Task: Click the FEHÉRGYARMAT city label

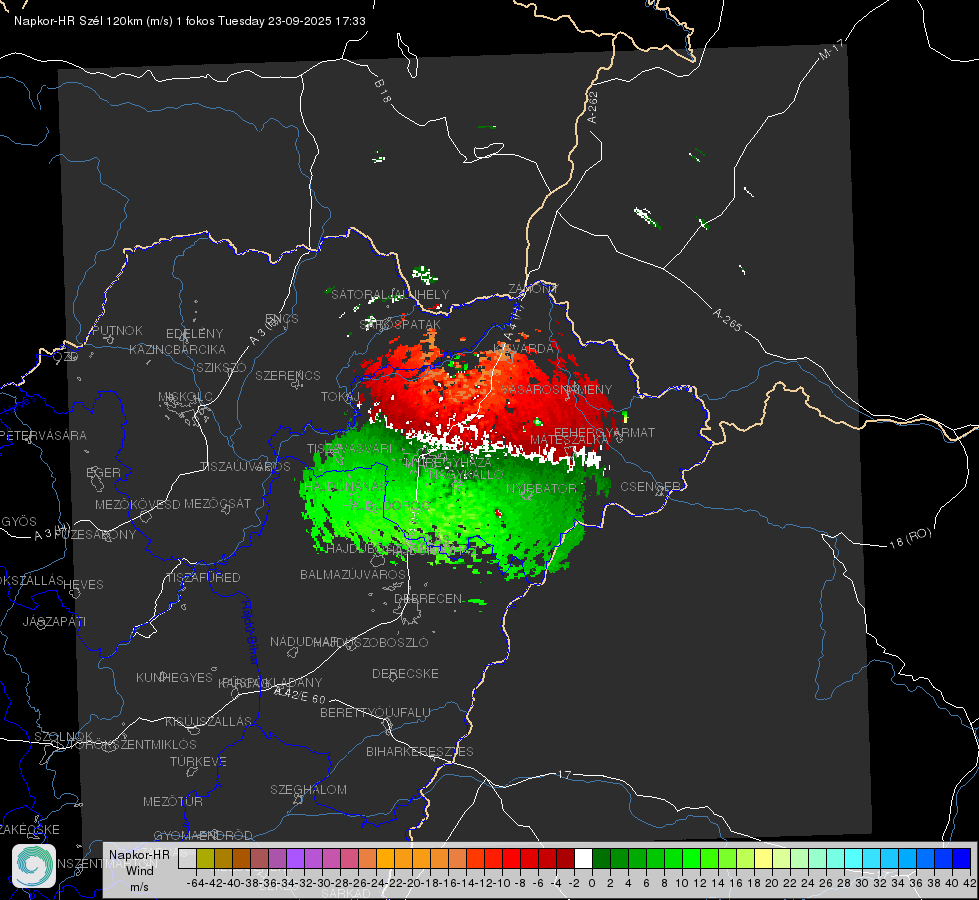Action: pyautogui.click(x=604, y=432)
